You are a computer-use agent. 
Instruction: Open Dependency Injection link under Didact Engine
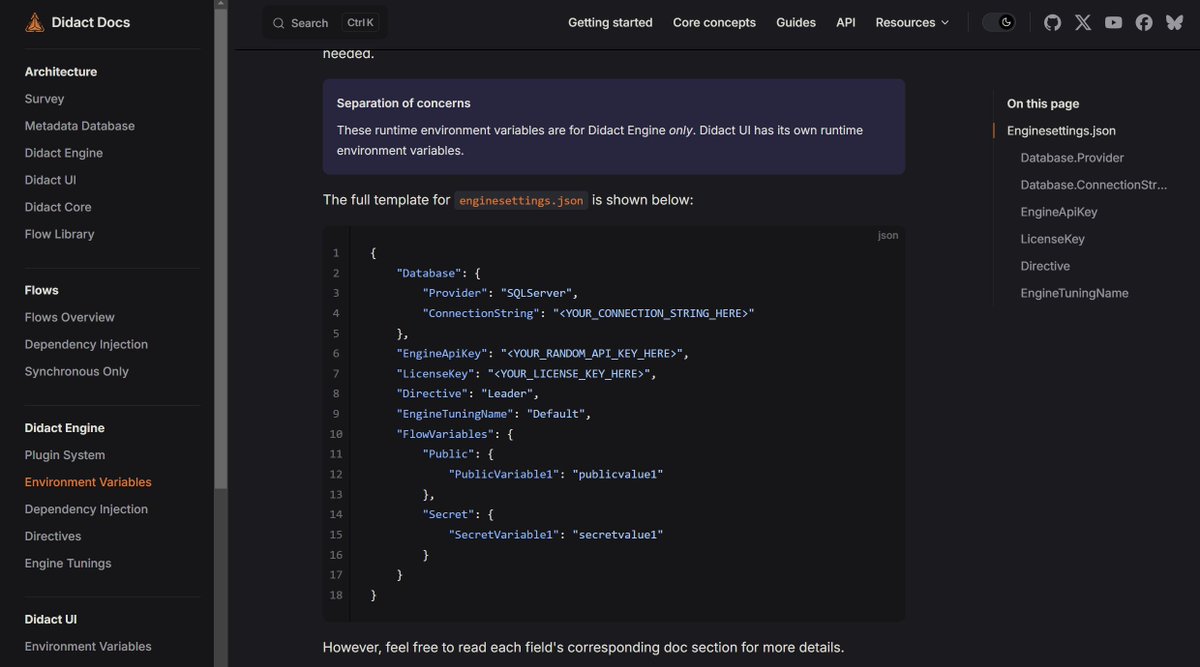[86, 509]
